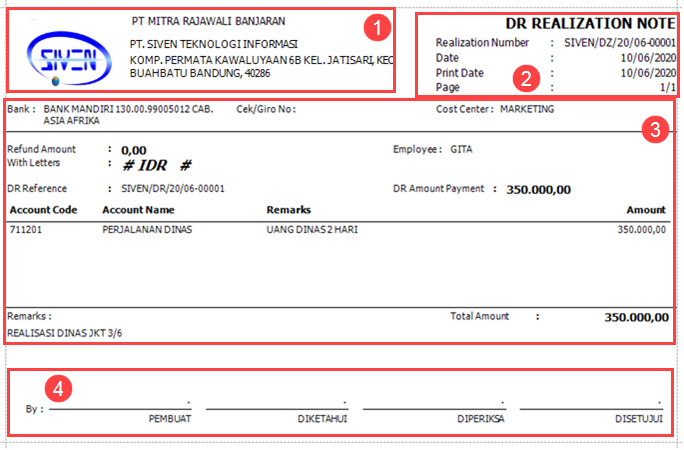
Task: Click the DISETUJUI signature label
Action: [x=639, y=419]
